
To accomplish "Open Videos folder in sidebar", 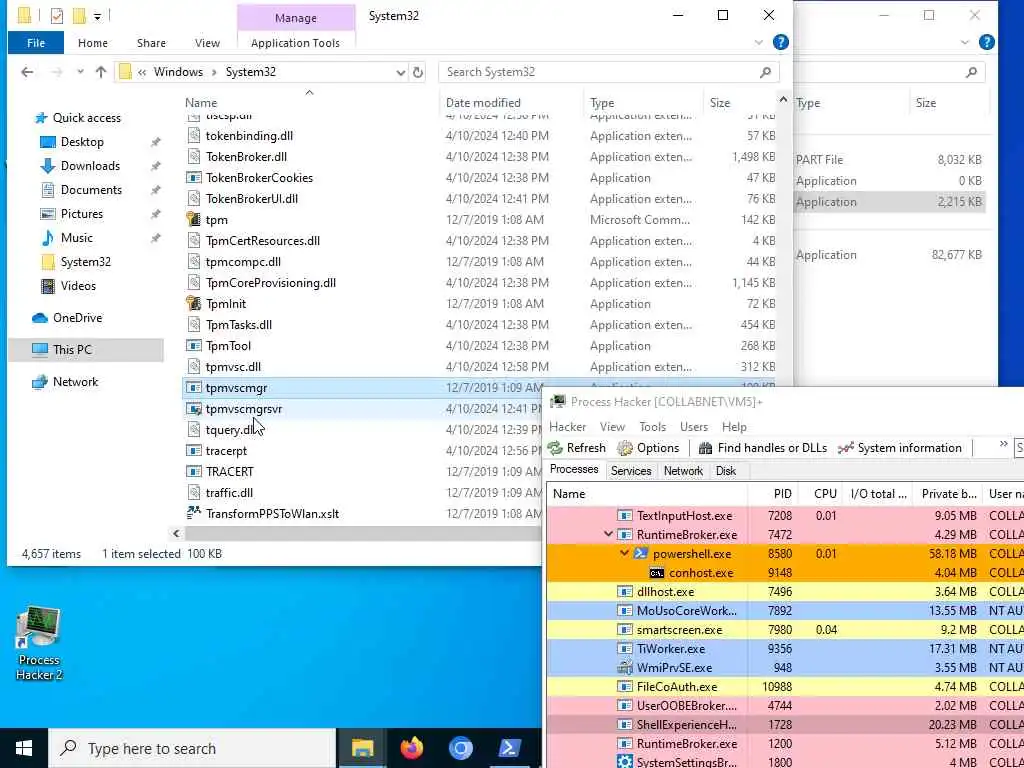I will (78, 286).
